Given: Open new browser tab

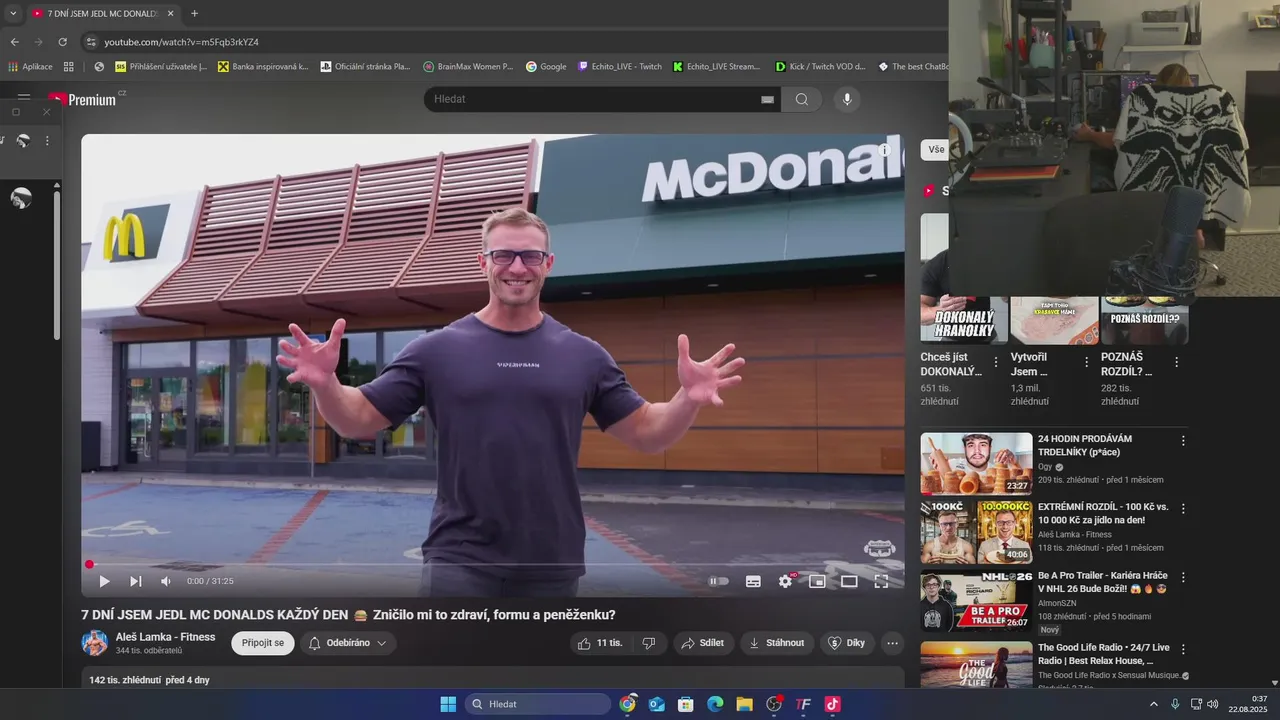Looking at the screenshot, I should click(x=194, y=13).
